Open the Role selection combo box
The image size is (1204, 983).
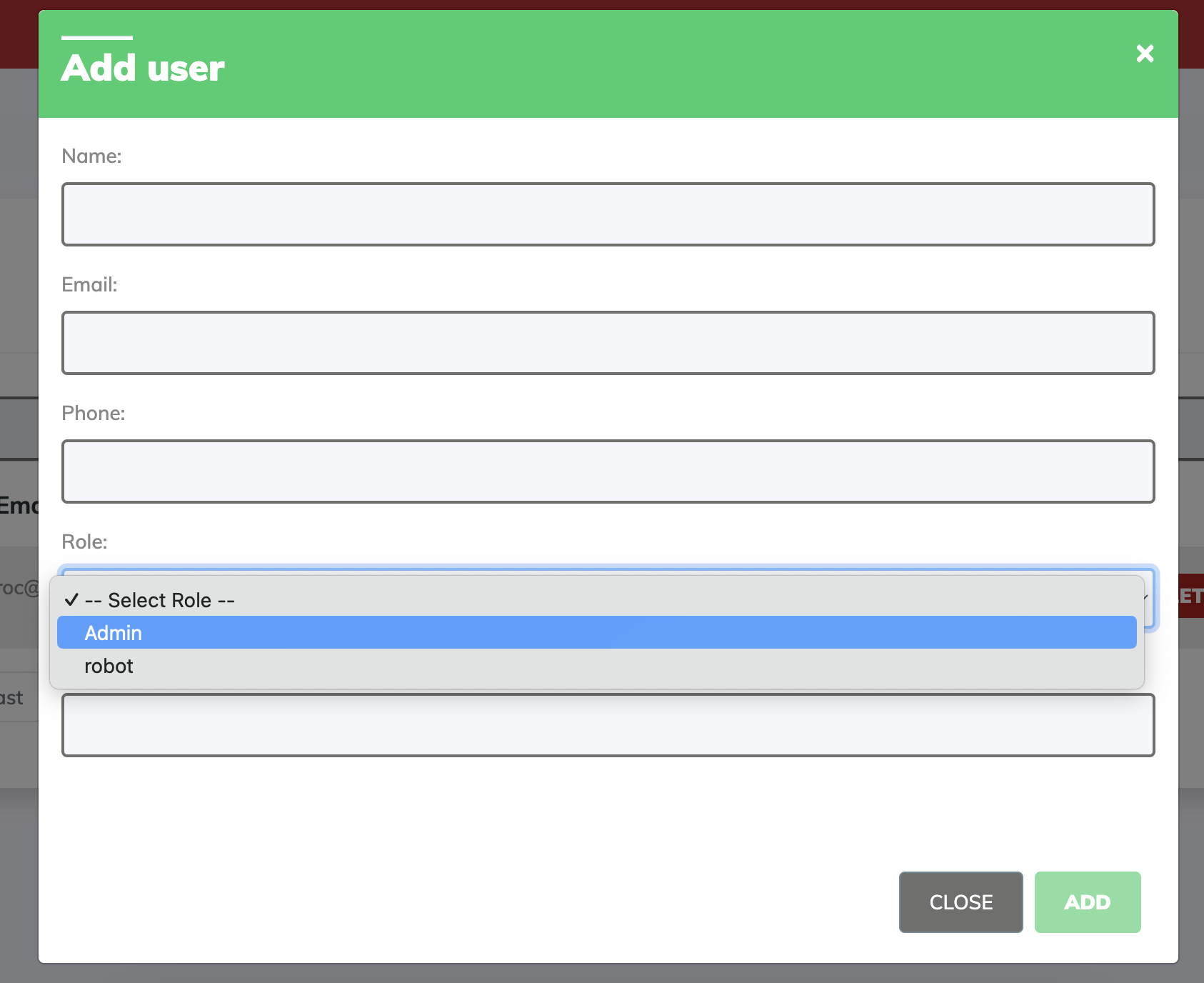607,599
